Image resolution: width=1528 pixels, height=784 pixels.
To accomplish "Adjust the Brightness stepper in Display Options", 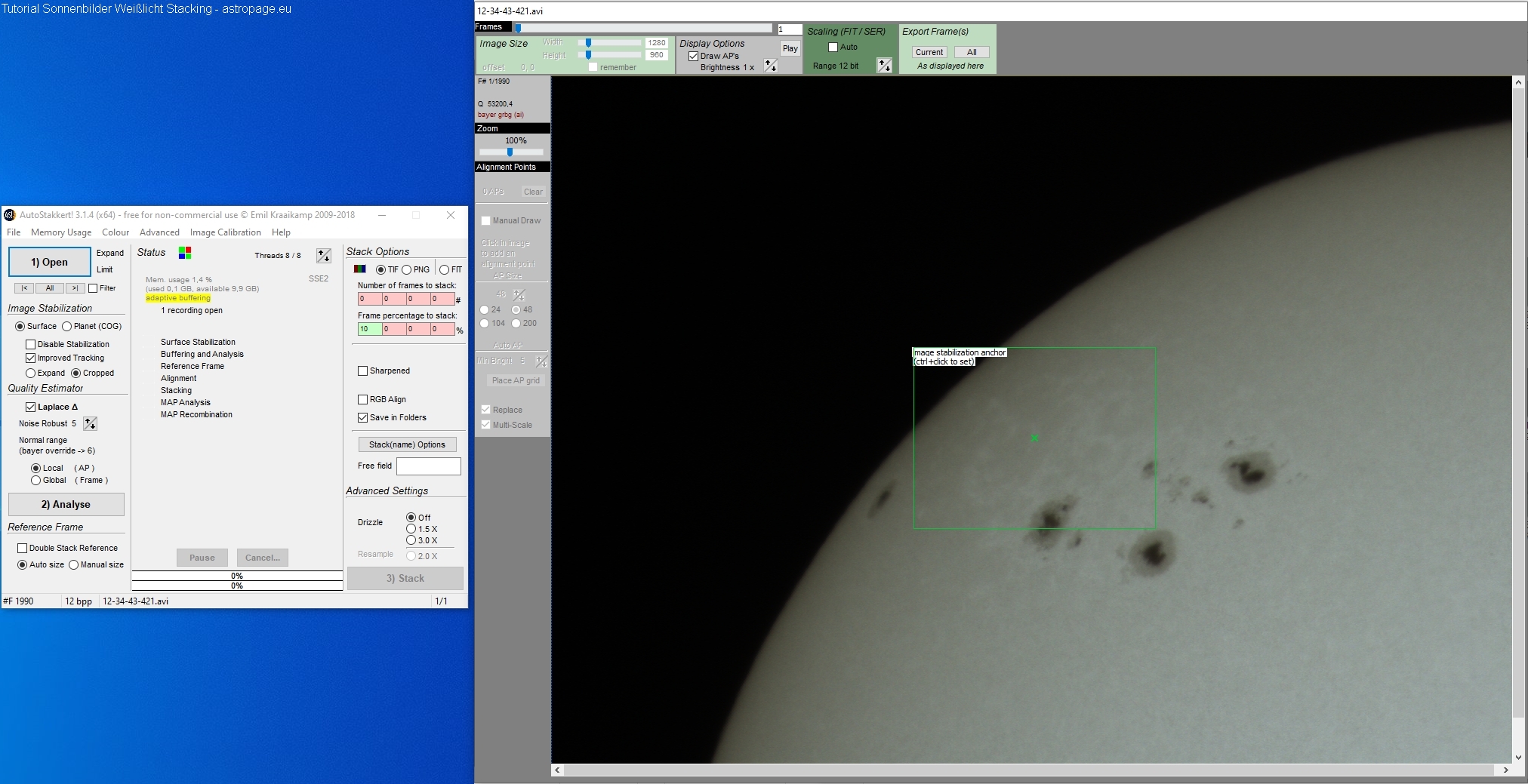I will [x=770, y=66].
